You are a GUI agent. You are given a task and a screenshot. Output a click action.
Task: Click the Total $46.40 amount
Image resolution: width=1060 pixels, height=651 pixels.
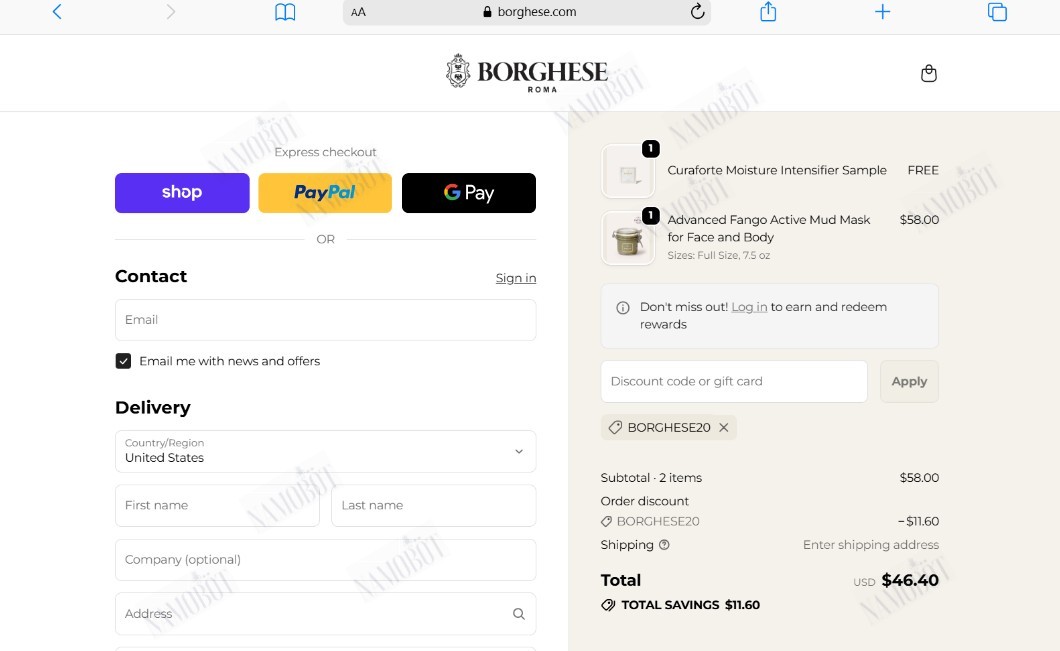coord(910,580)
